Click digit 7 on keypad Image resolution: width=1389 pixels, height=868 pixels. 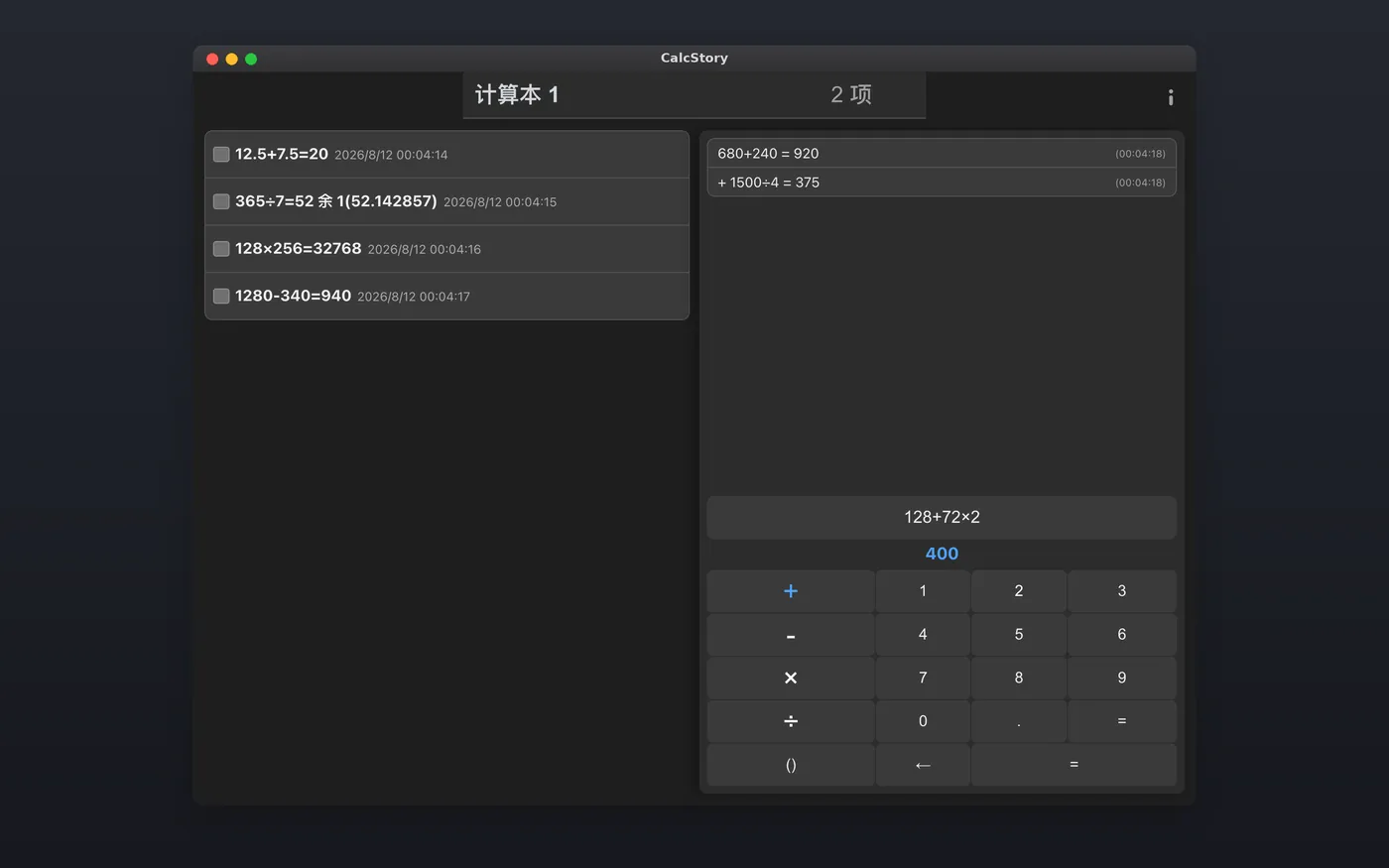[x=923, y=678]
